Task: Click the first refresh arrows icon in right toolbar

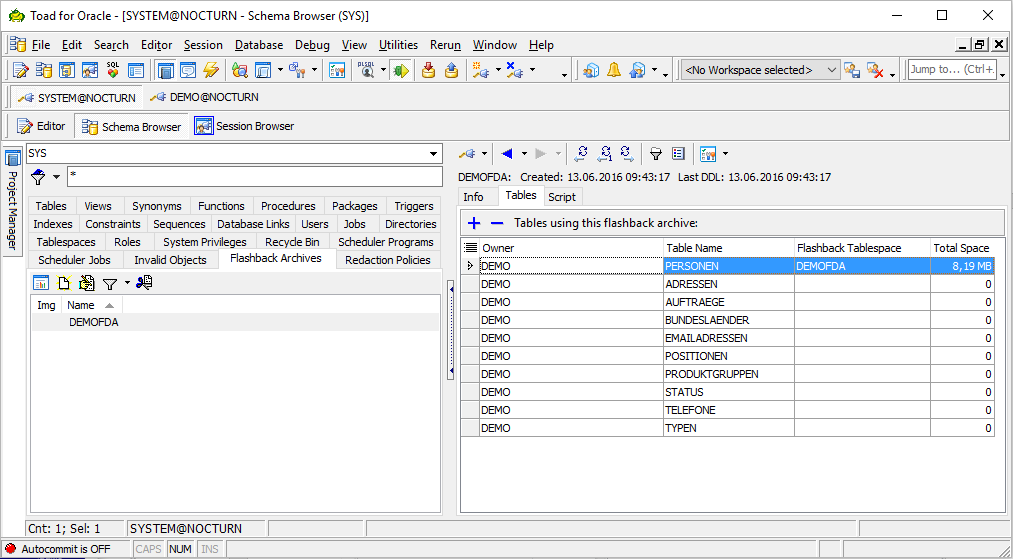Action: [581, 154]
